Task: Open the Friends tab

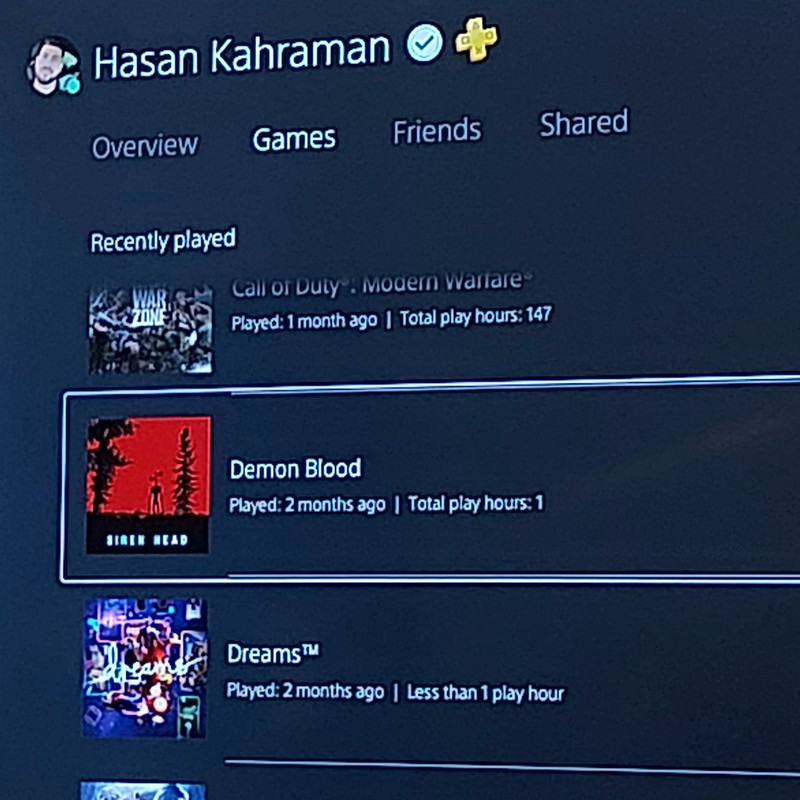Action: tap(437, 131)
